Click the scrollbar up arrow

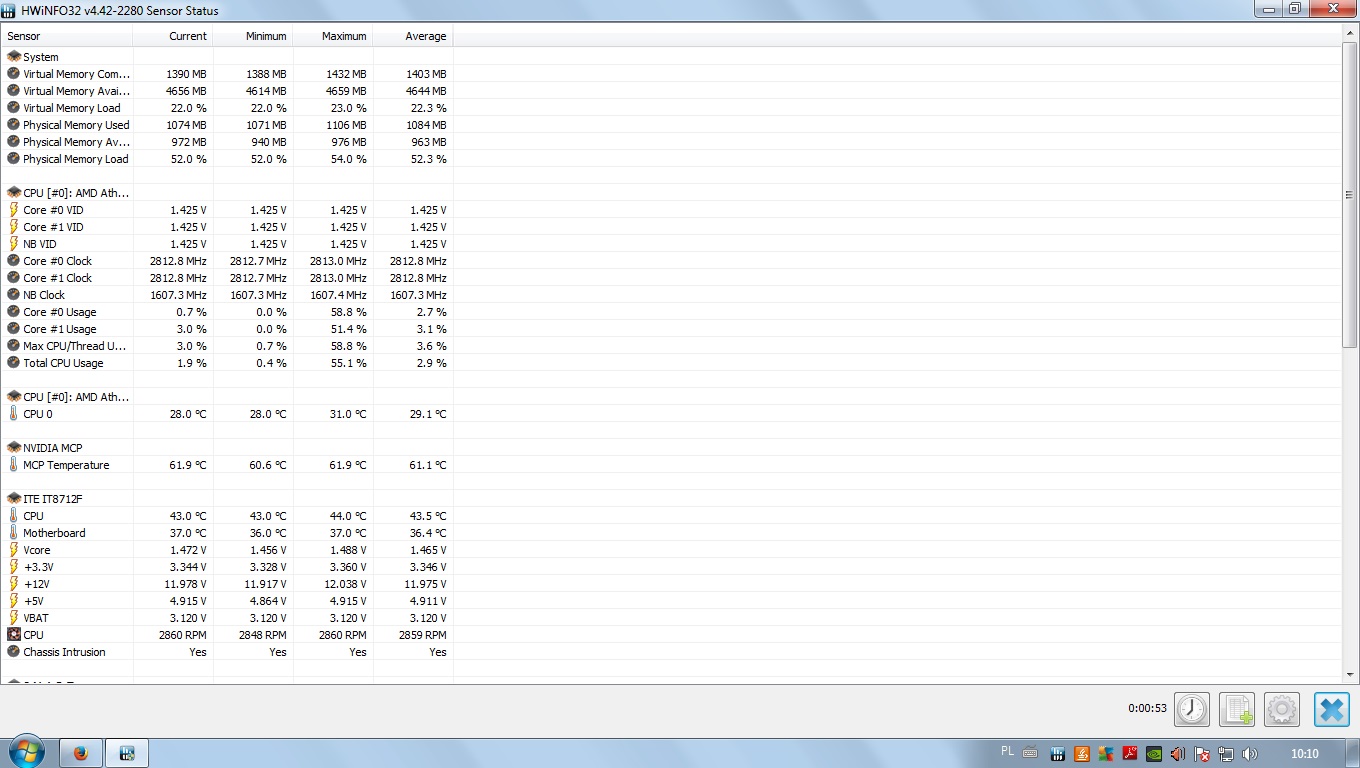click(1350, 34)
